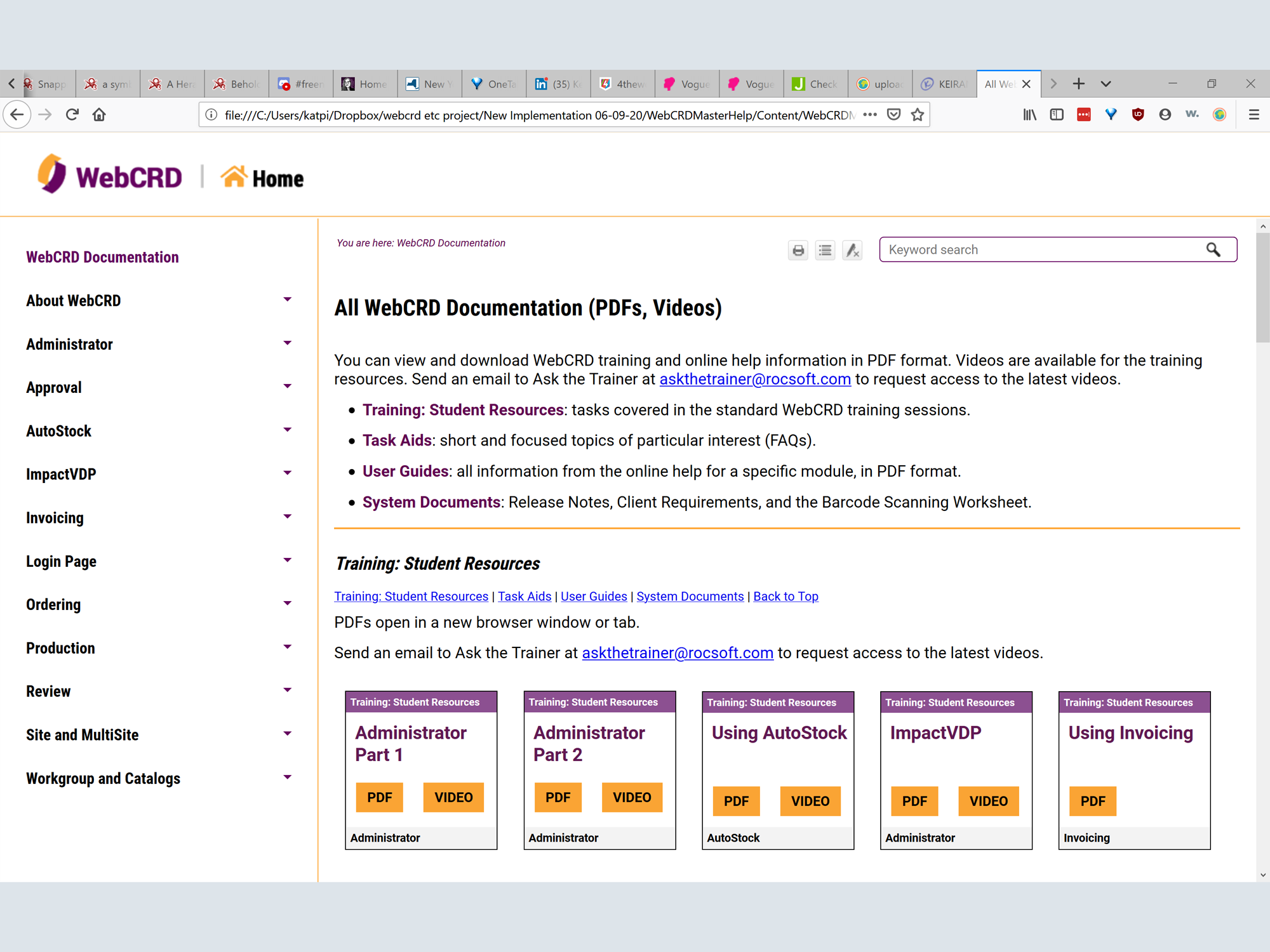1270x952 pixels.
Task: Expand the Login Page section arrow
Action: tap(287, 560)
